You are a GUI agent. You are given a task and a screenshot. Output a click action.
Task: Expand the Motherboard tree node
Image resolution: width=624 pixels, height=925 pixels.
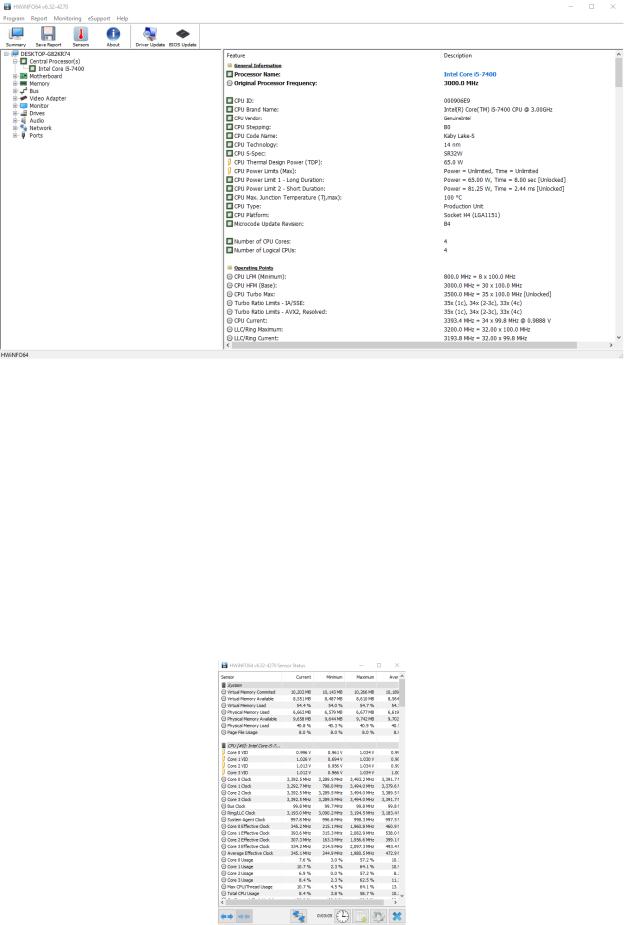pos(15,76)
